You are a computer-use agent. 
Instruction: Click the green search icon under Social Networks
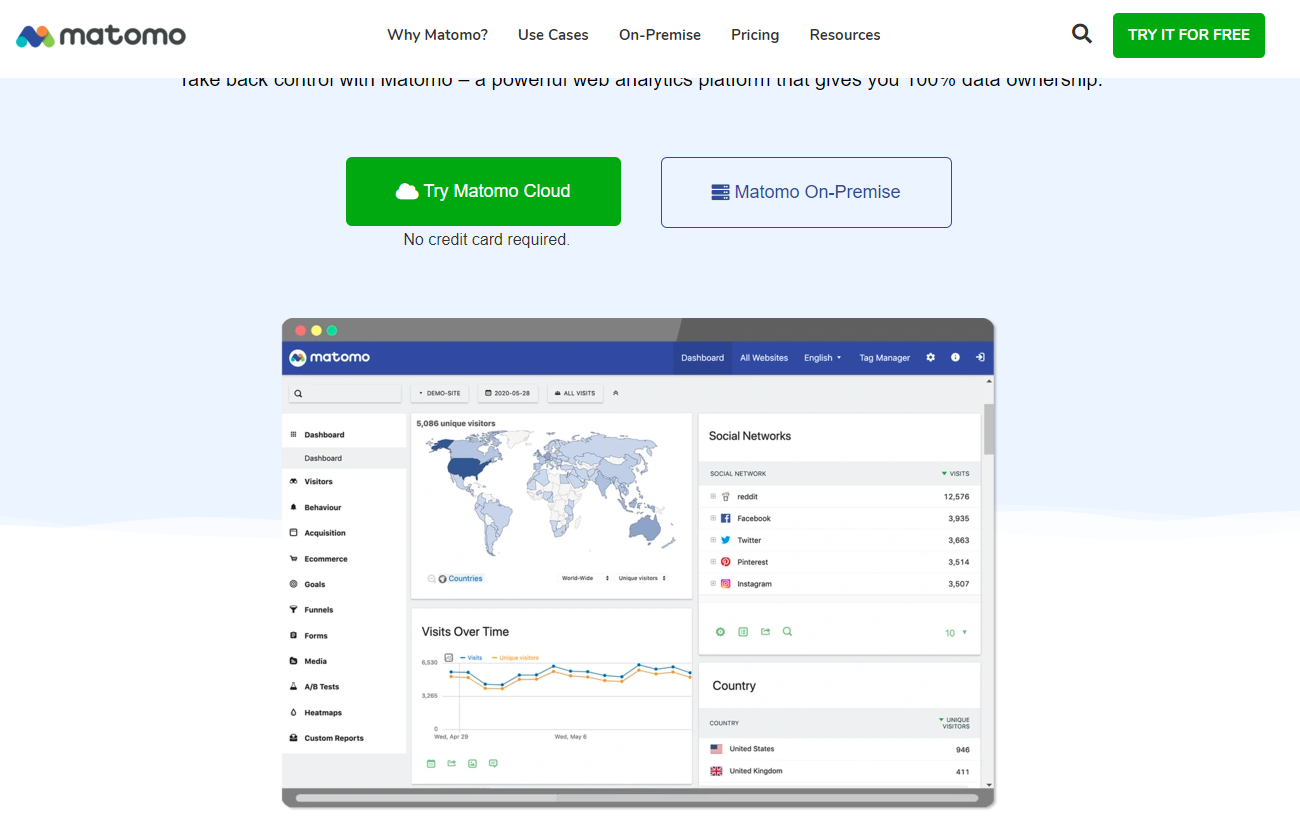(x=787, y=632)
